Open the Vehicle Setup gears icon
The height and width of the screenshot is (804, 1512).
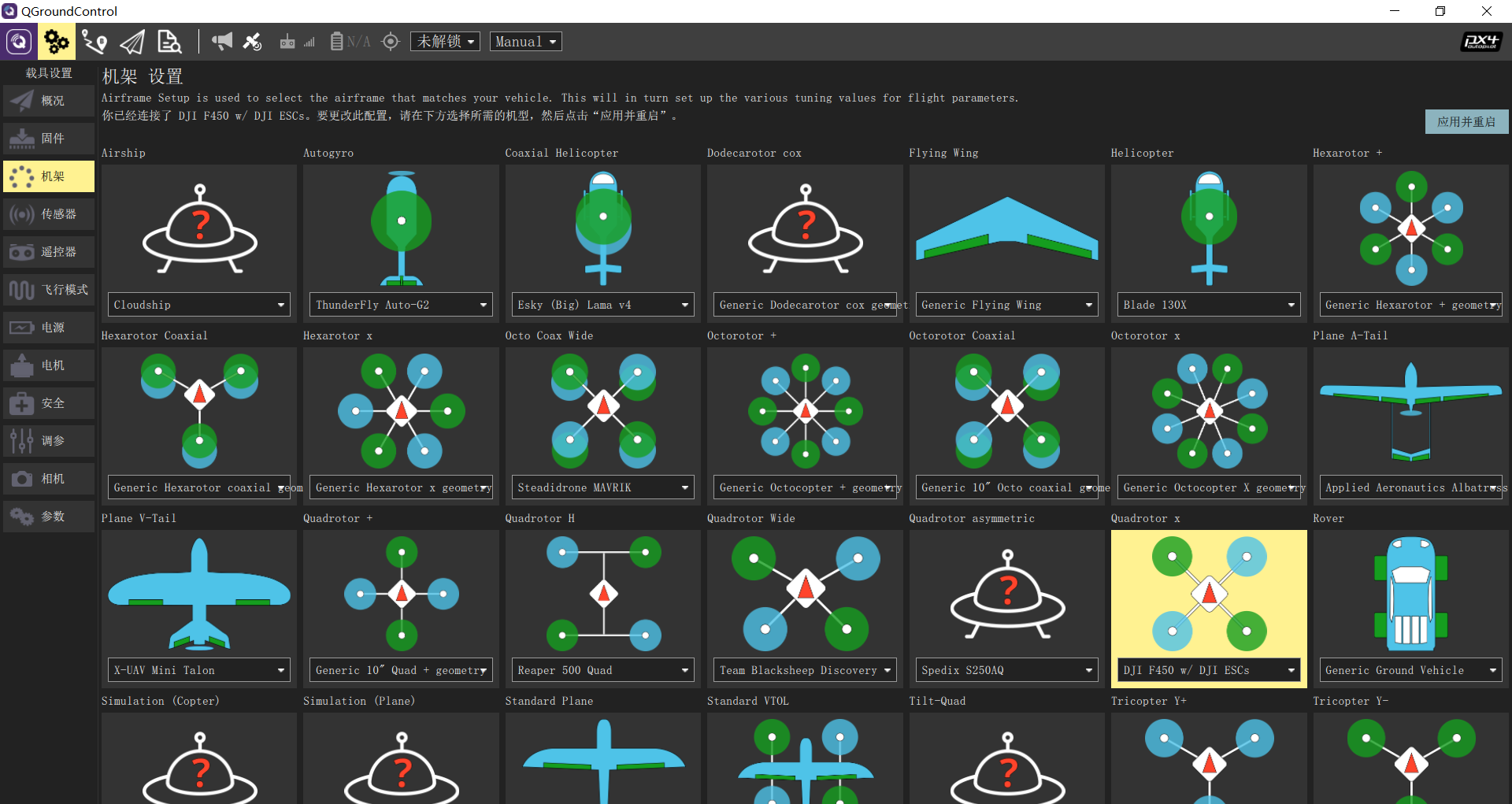pyautogui.click(x=57, y=42)
